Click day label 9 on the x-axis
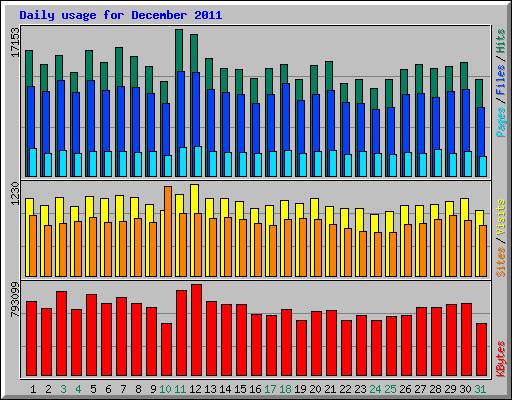Screen dimensions: 512x400 coord(153,389)
